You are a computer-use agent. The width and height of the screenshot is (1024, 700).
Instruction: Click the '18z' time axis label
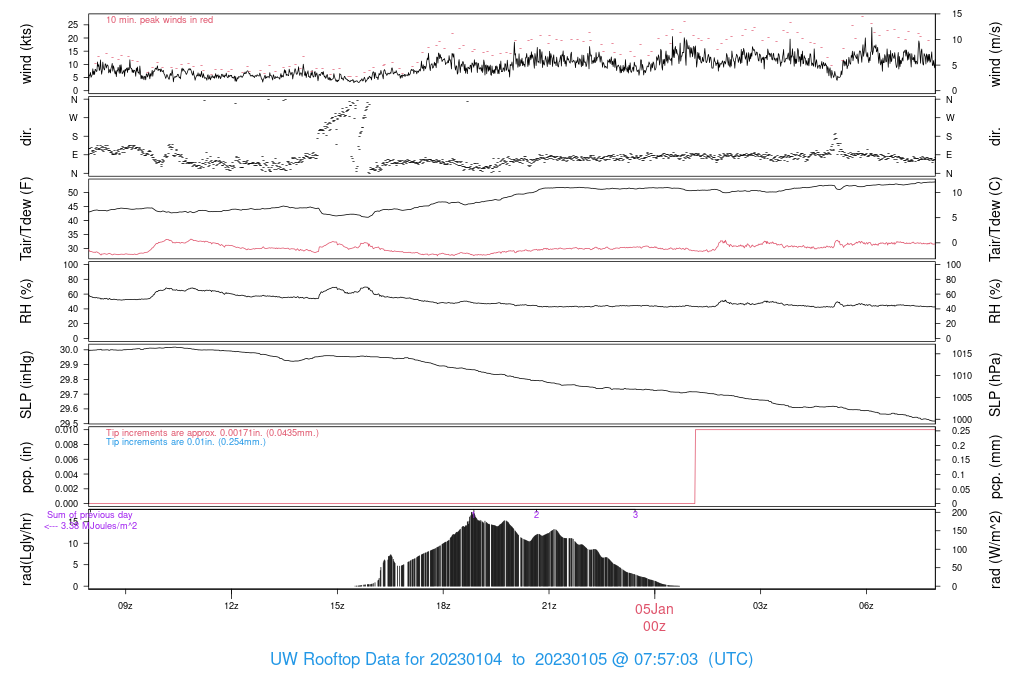click(x=443, y=606)
